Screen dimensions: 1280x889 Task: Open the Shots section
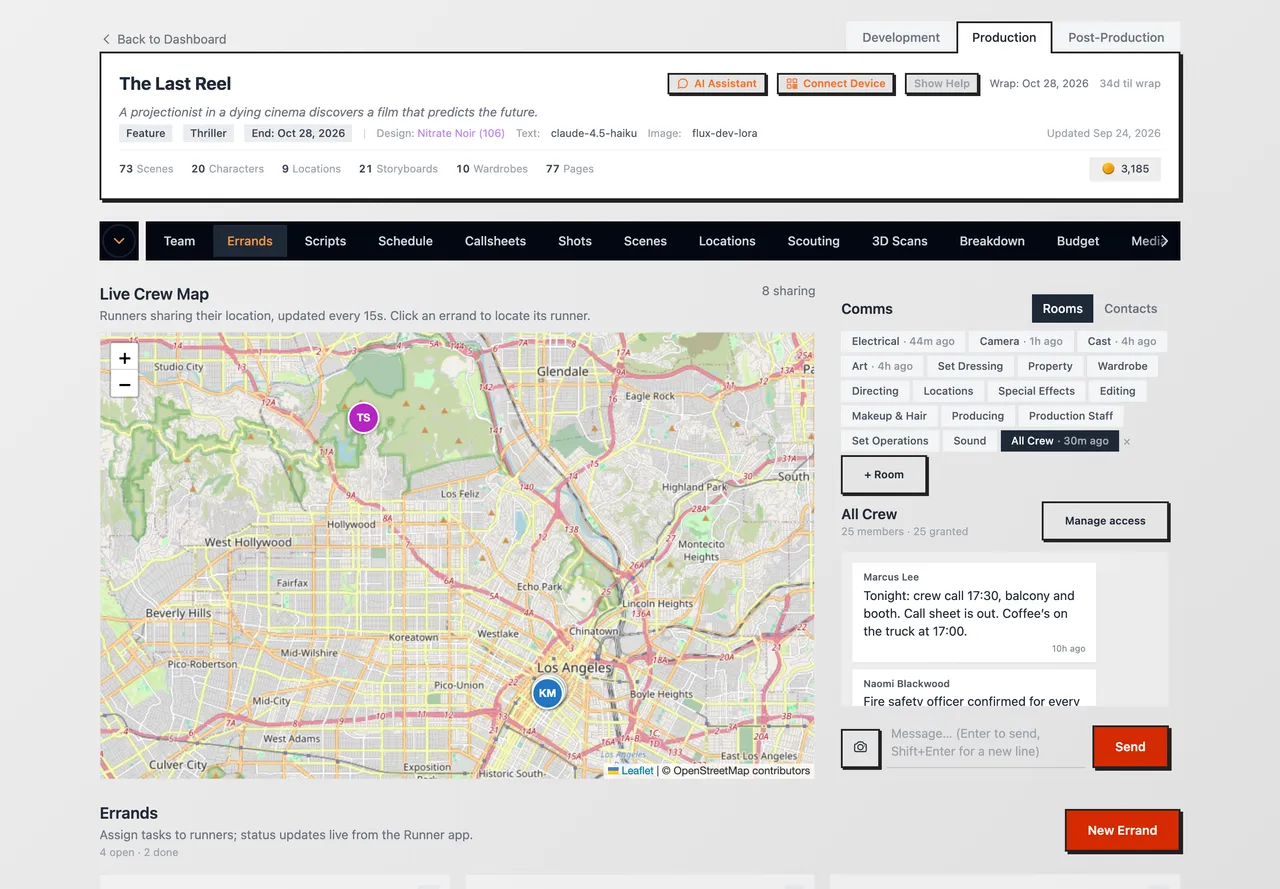pos(575,241)
